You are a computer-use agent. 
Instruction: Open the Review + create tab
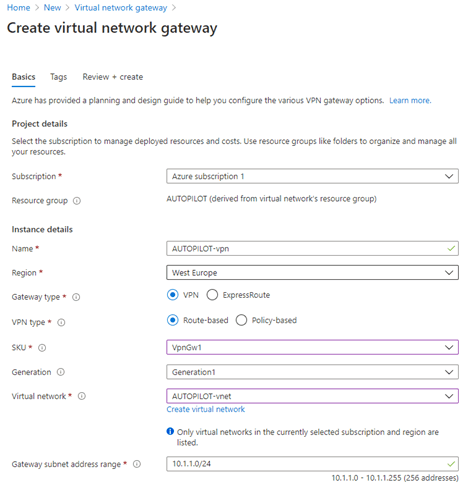(x=113, y=77)
